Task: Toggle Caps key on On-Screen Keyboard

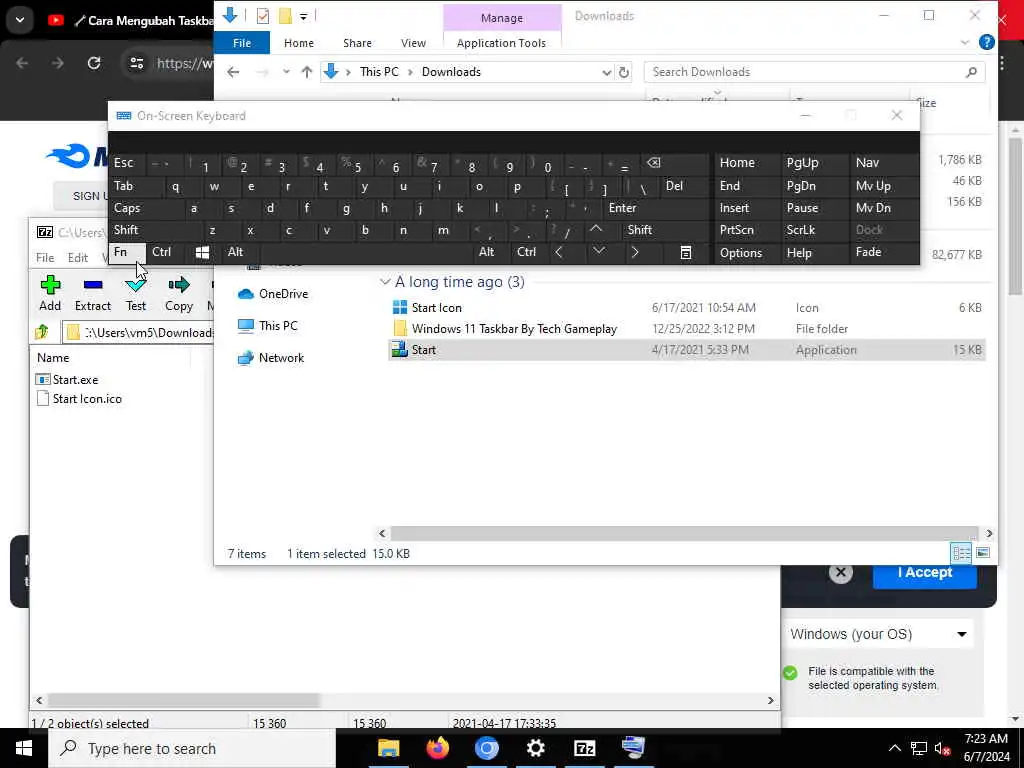Action: click(127, 208)
